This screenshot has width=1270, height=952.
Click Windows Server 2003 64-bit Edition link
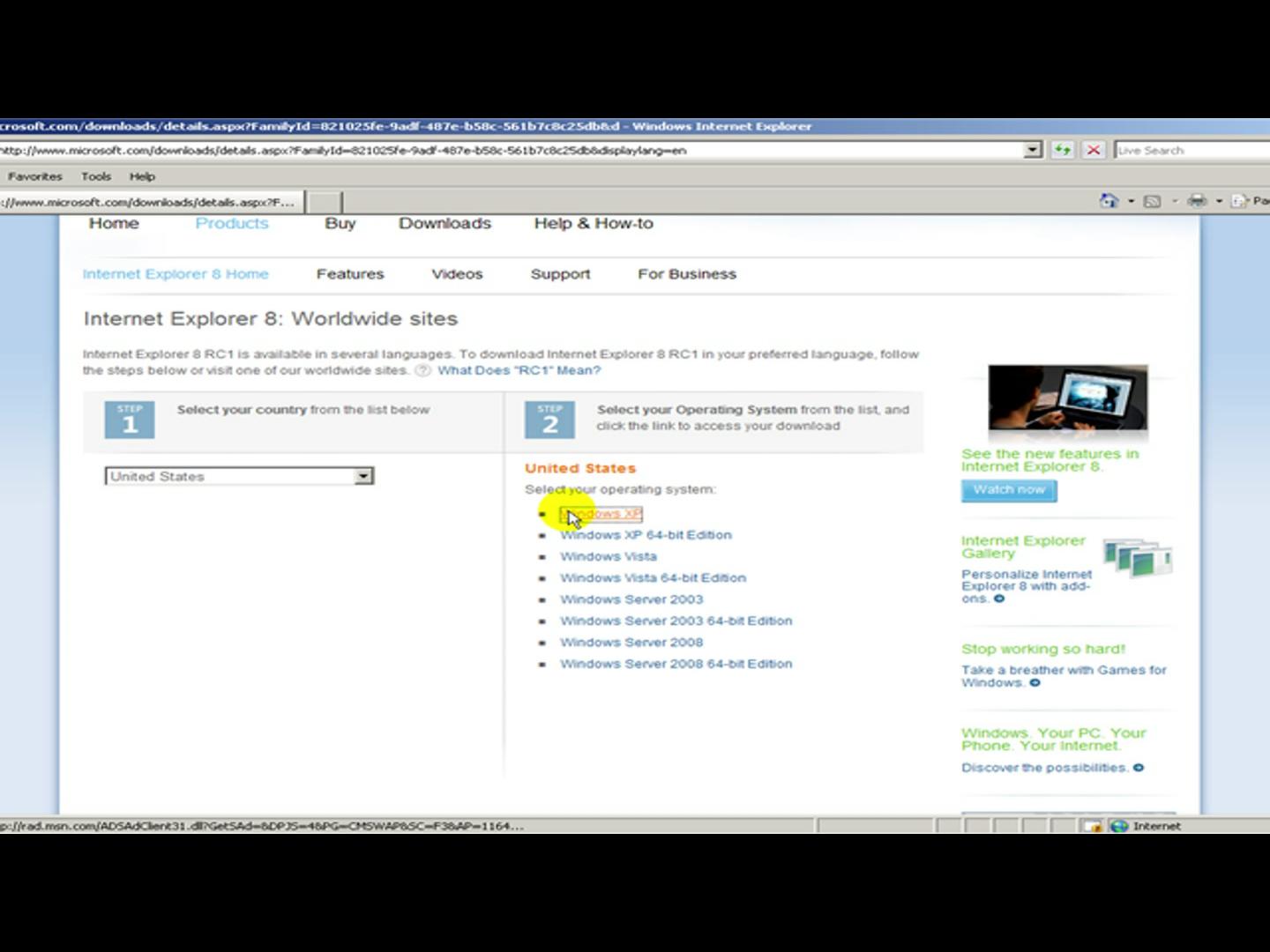point(676,621)
